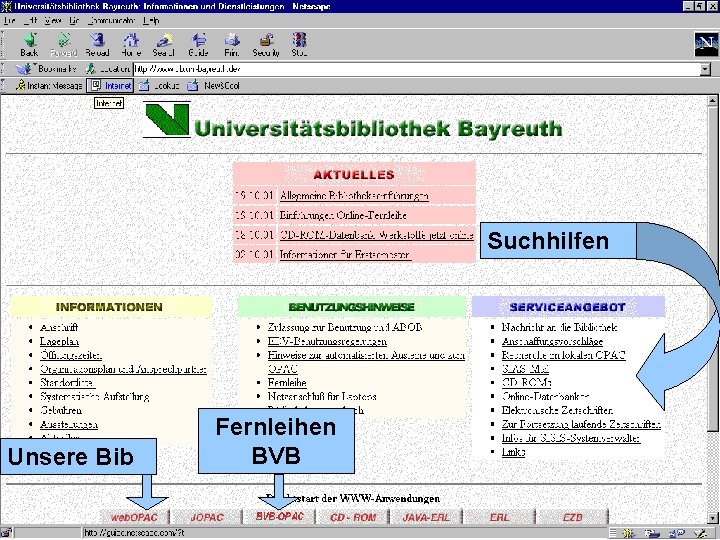Open Zur Fortsetzung laufende Zeitschriften link

click(x=581, y=424)
